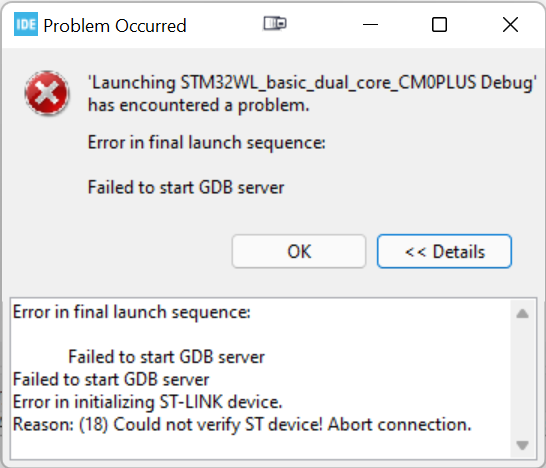Viewport: 546px width, 468px height.
Task: Click the 'Launching STM32WL_basic_dual_core_CM0PLUS Debug' message
Action: click(312, 94)
